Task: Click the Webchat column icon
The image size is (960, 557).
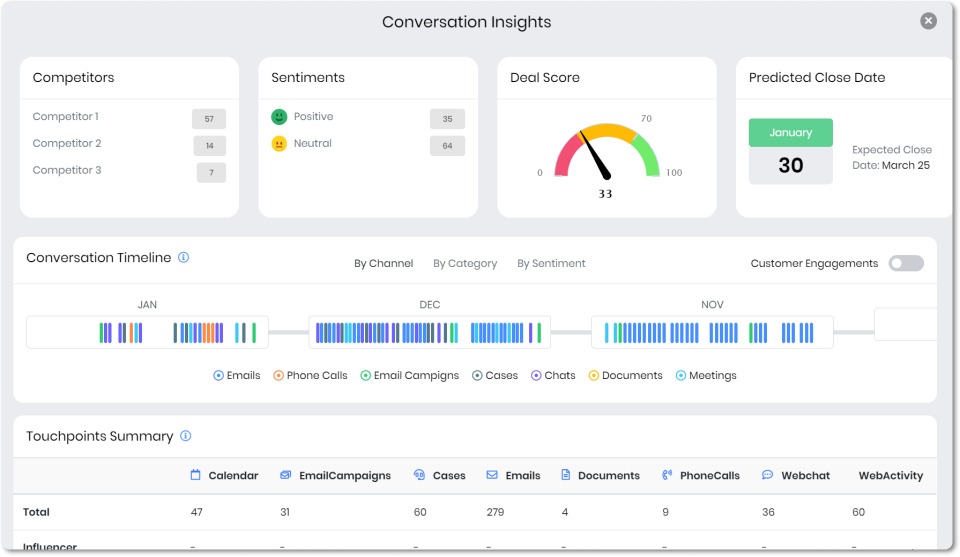Action: pos(768,475)
